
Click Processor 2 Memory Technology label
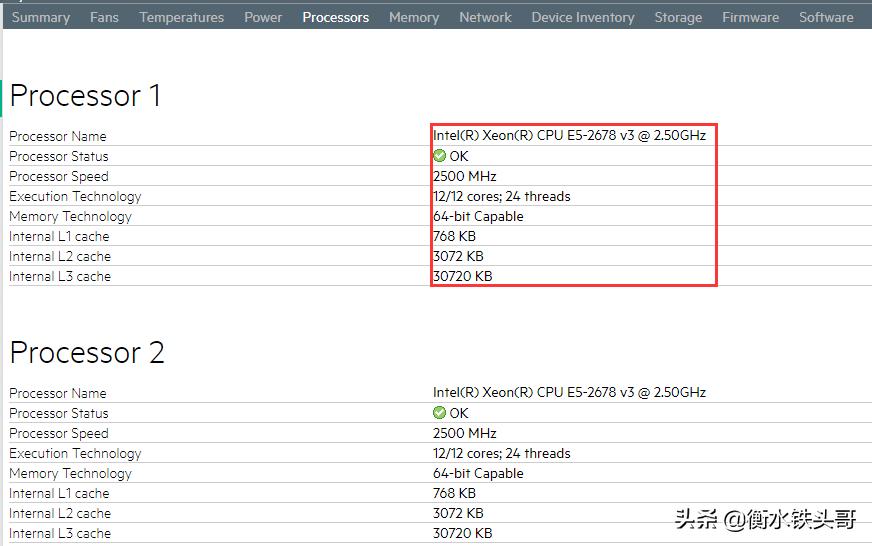pos(71,473)
